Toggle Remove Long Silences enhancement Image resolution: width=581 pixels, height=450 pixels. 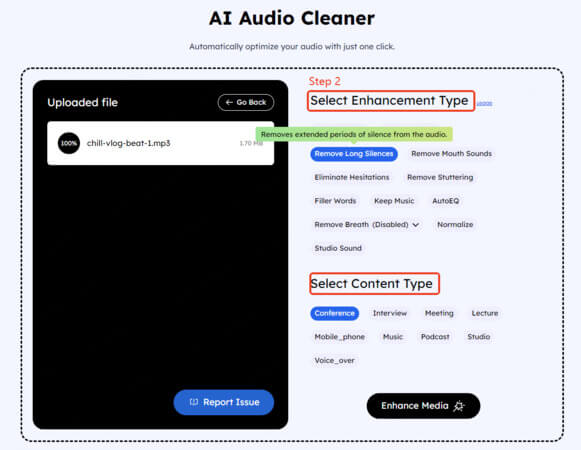[354, 154]
